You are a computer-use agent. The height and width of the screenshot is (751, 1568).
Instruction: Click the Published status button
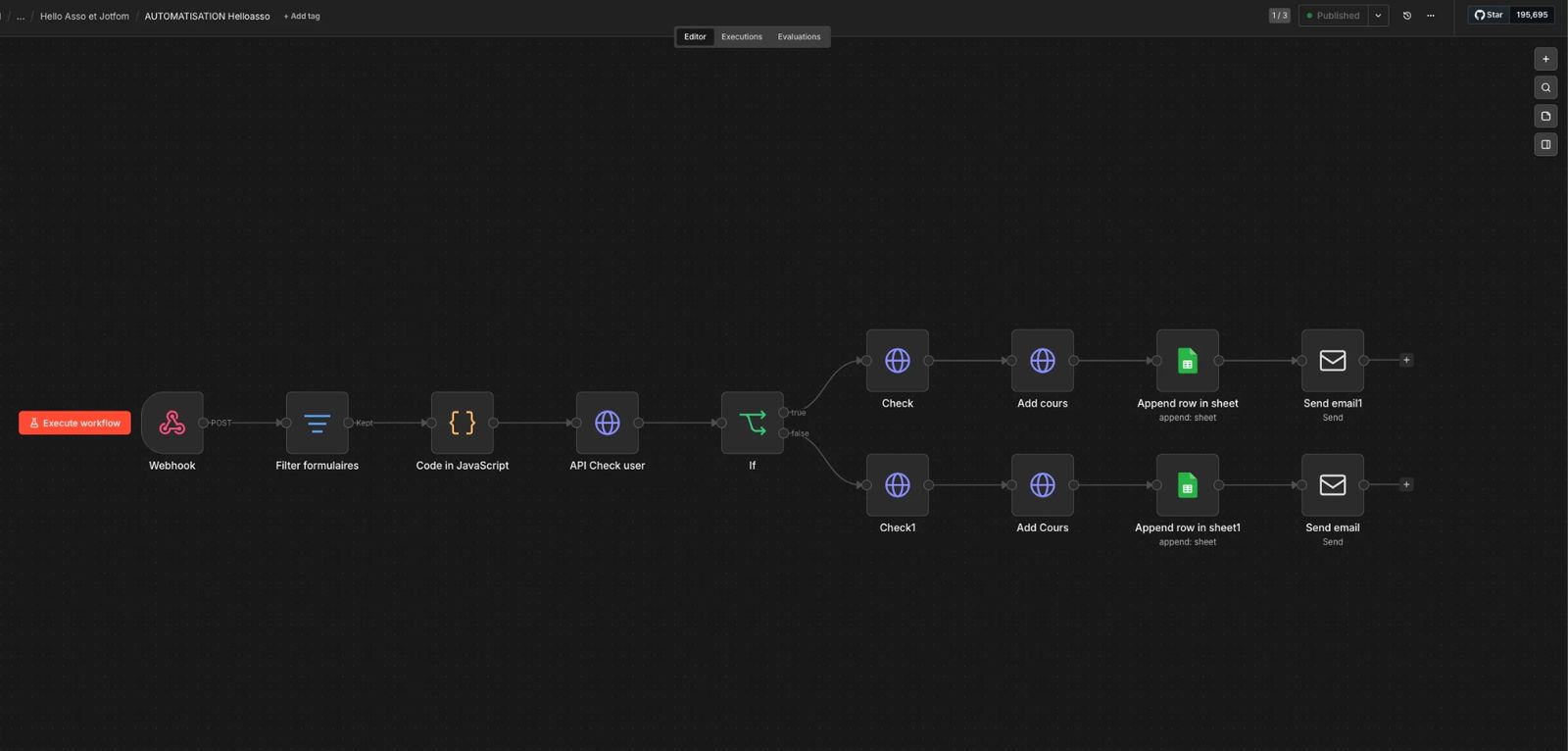[1333, 16]
